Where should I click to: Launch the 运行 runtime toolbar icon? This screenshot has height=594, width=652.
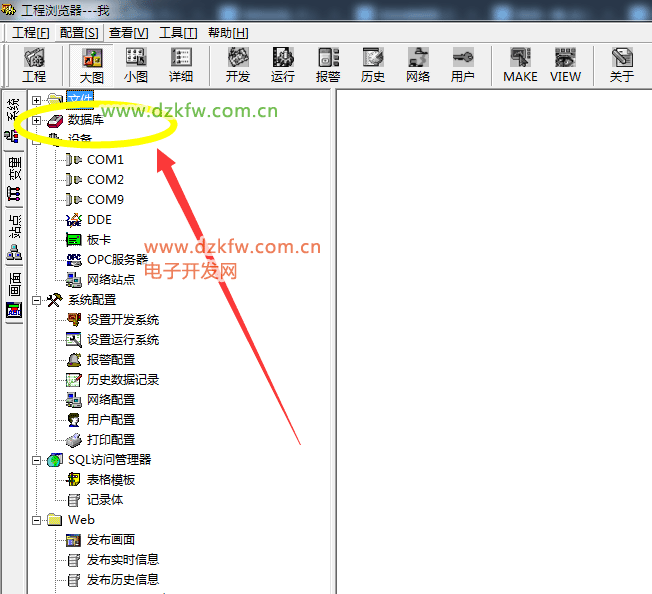pyautogui.click(x=283, y=65)
